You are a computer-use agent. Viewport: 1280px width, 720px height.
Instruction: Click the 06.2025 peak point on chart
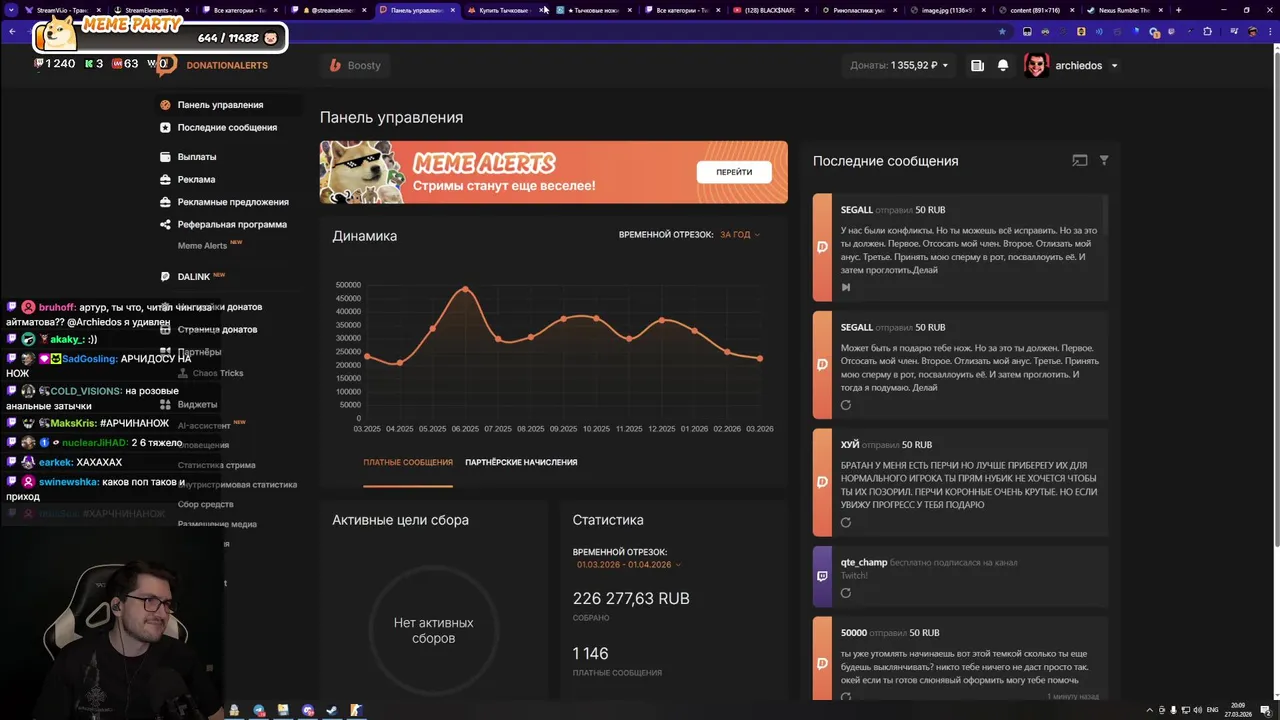(465, 290)
